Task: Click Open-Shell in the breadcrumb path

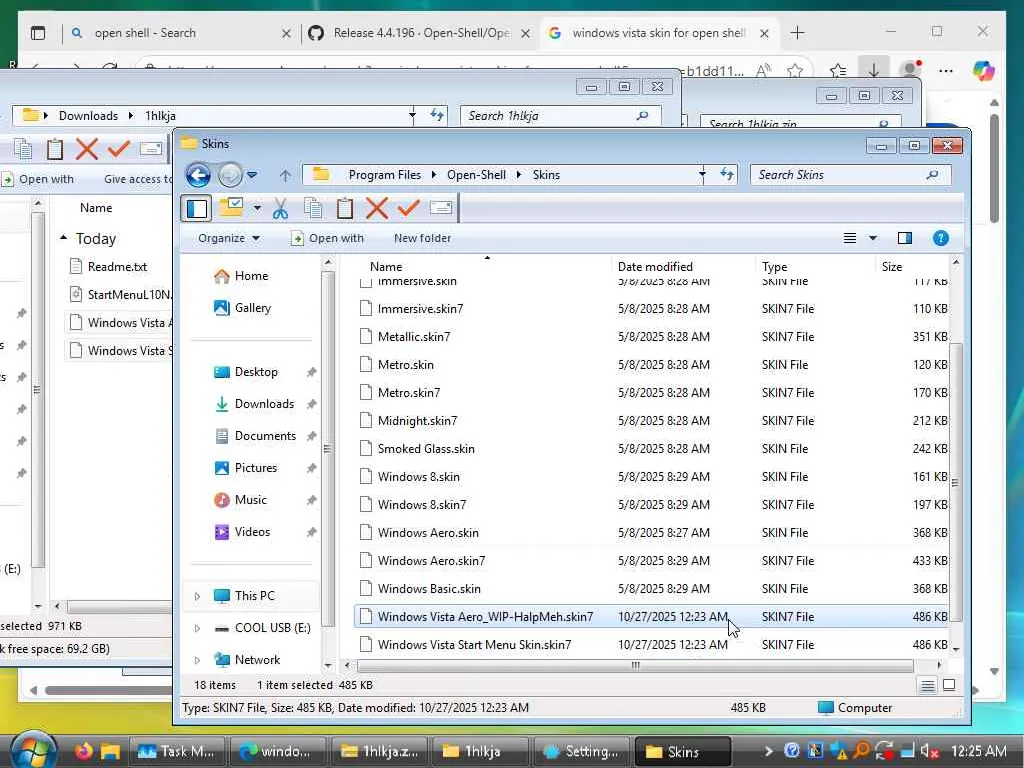Action: coord(476,175)
